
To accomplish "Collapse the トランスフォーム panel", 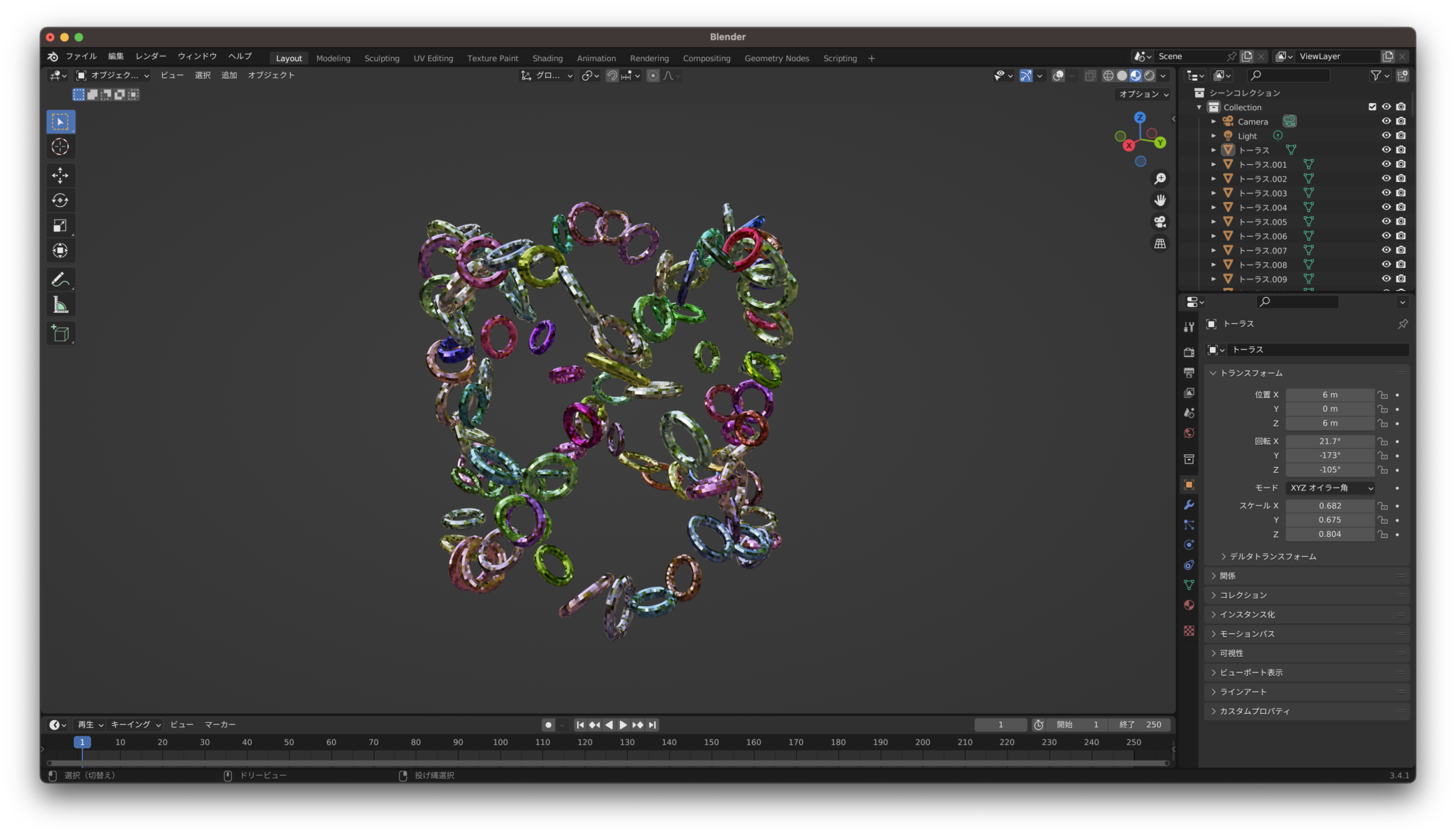I will point(1251,373).
